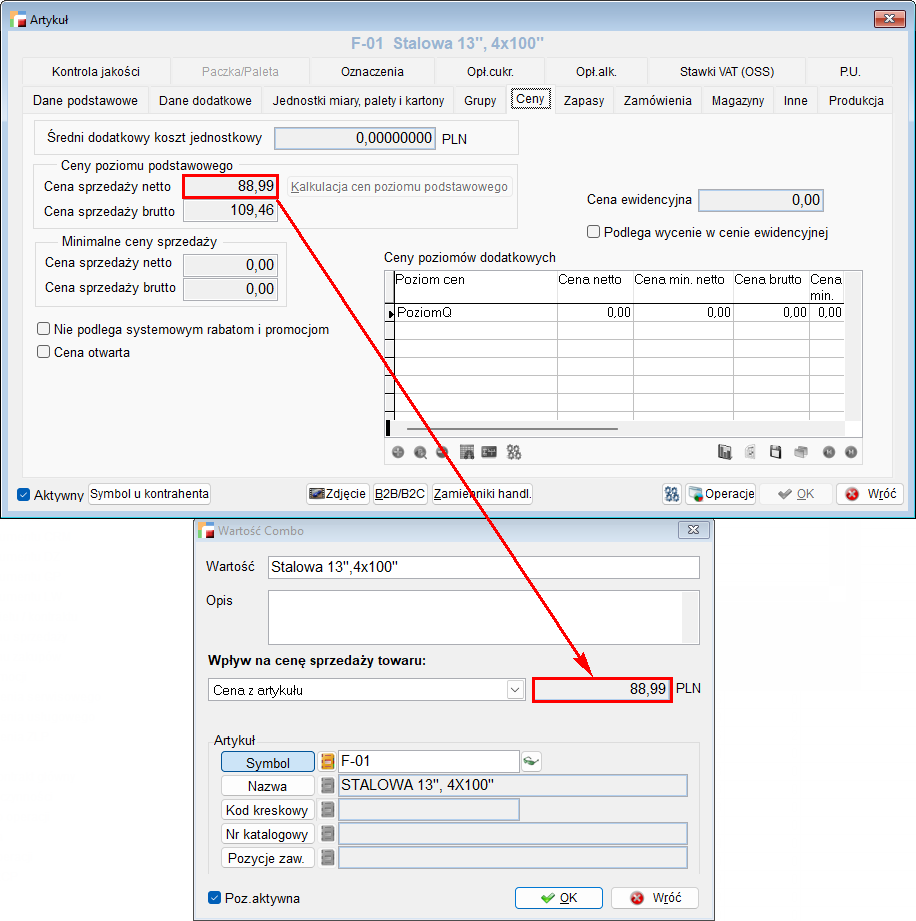916x921 pixels.
Task: Open the 'Stawki VAT (OSS)' tab
Action: (726, 72)
